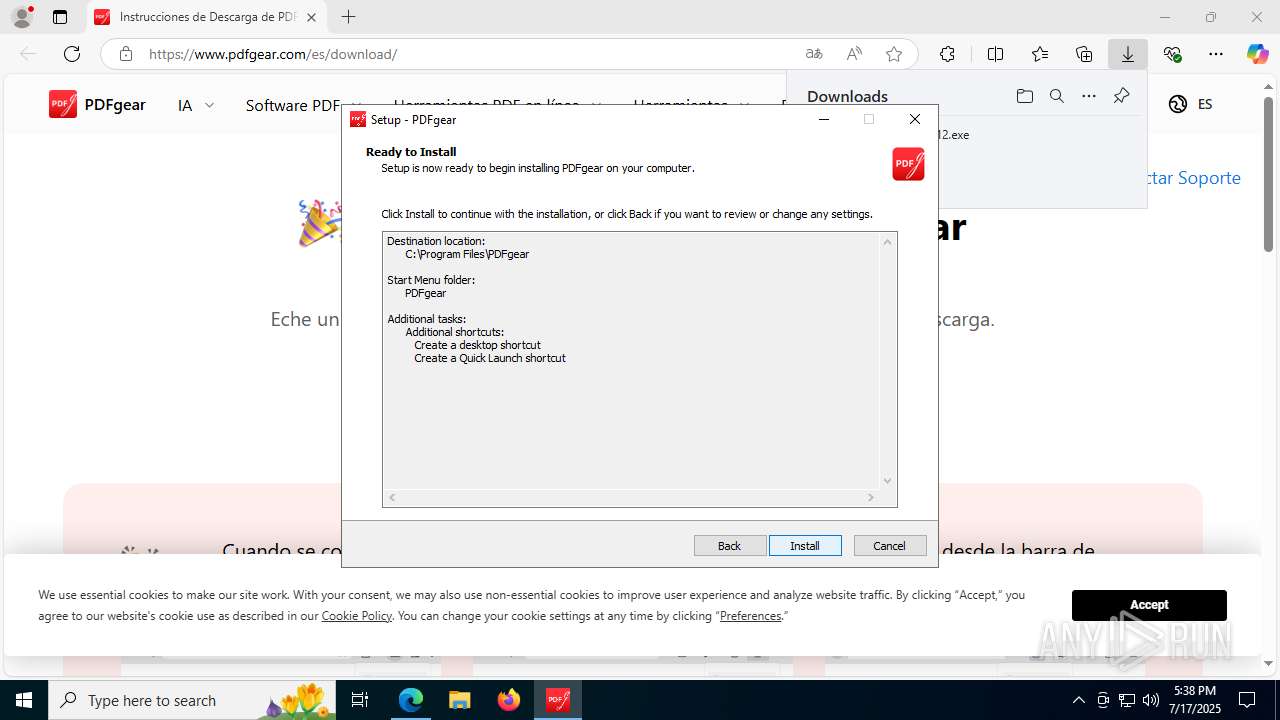Image resolution: width=1280 pixels, height=720 pixels.
Task: Open the notification center icon
Action: tap(1247, 700)
